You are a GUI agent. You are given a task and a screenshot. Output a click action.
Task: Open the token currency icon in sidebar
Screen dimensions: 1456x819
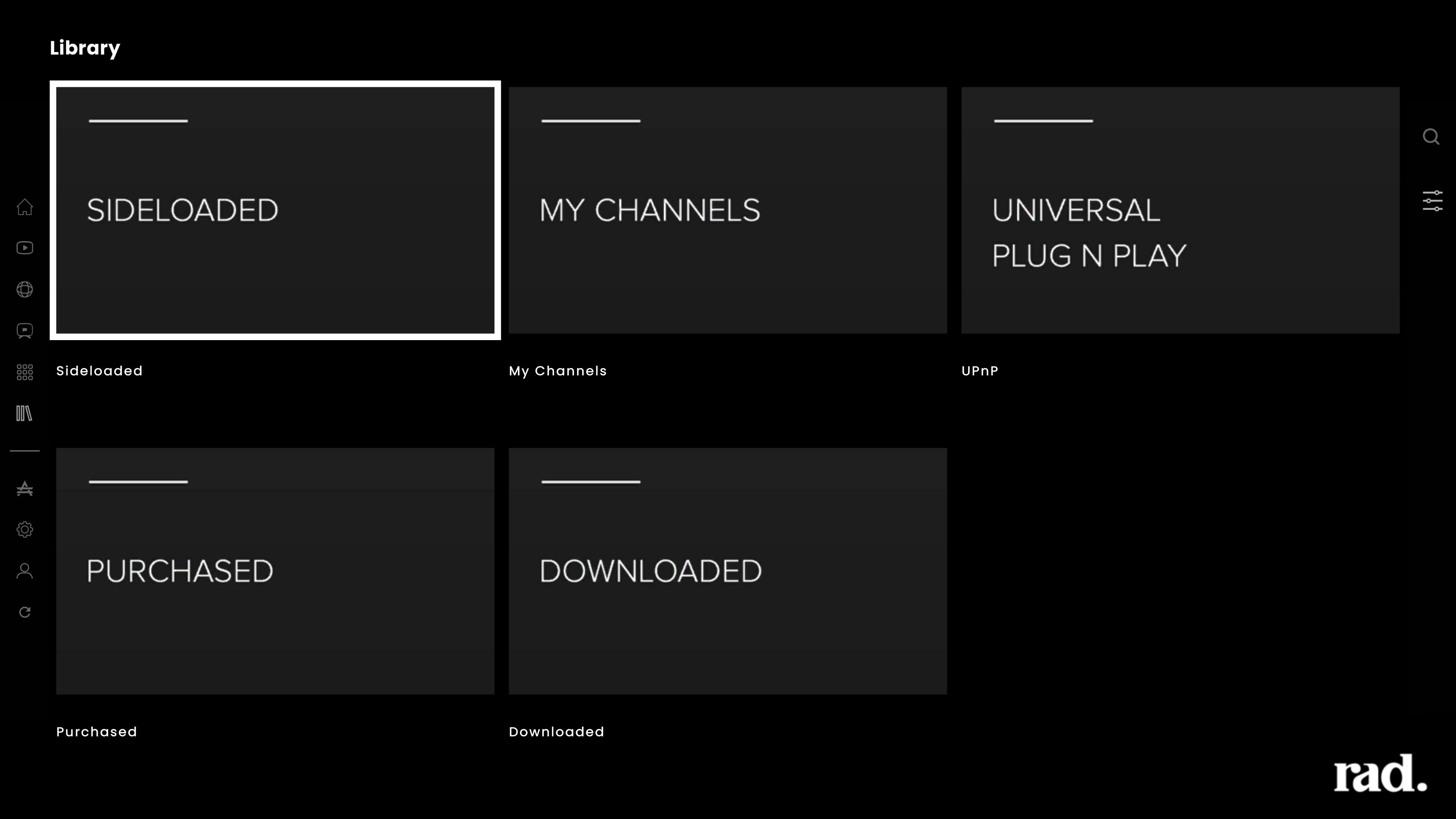[24, 488]
